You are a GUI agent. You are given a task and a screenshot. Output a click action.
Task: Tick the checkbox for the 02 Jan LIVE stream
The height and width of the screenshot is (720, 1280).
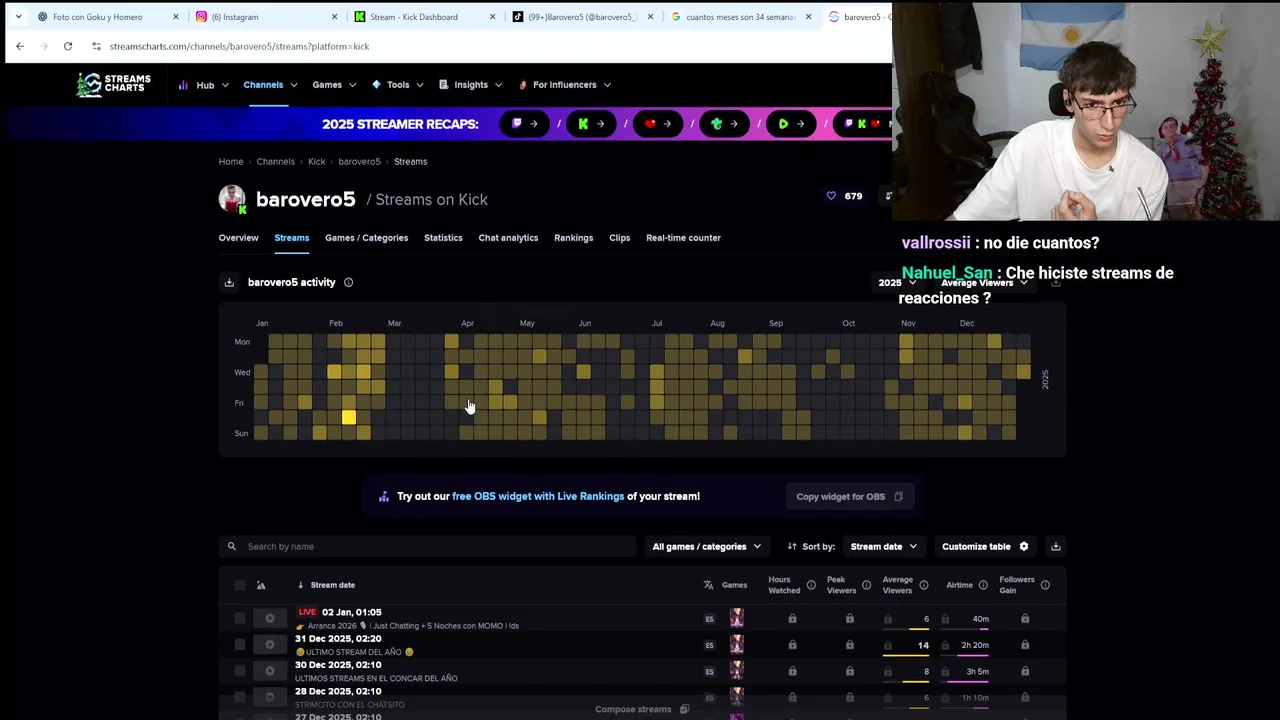tap(240, 619)
